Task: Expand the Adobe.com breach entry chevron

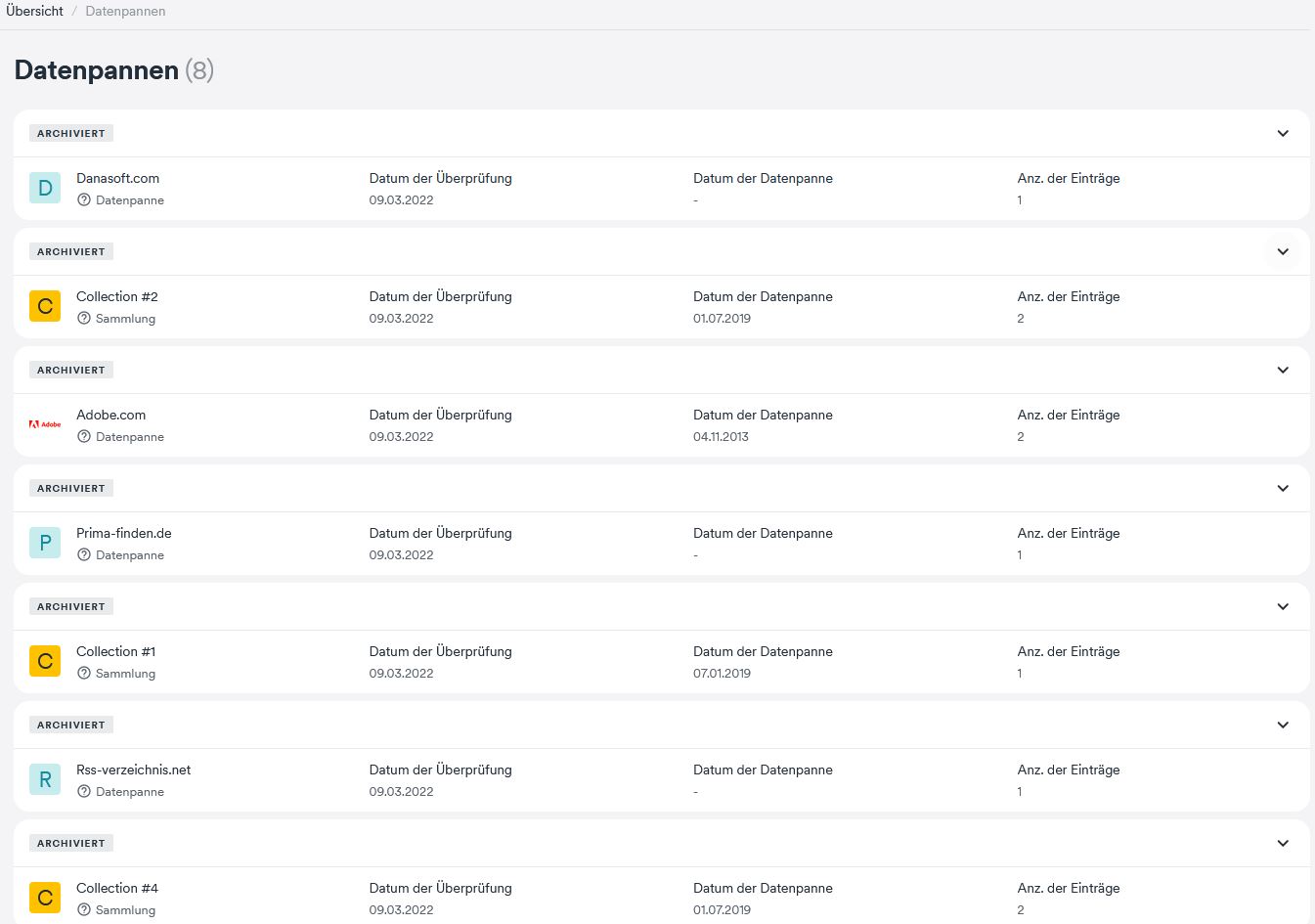Action: pyautogui.click(x=1283, y=370)
